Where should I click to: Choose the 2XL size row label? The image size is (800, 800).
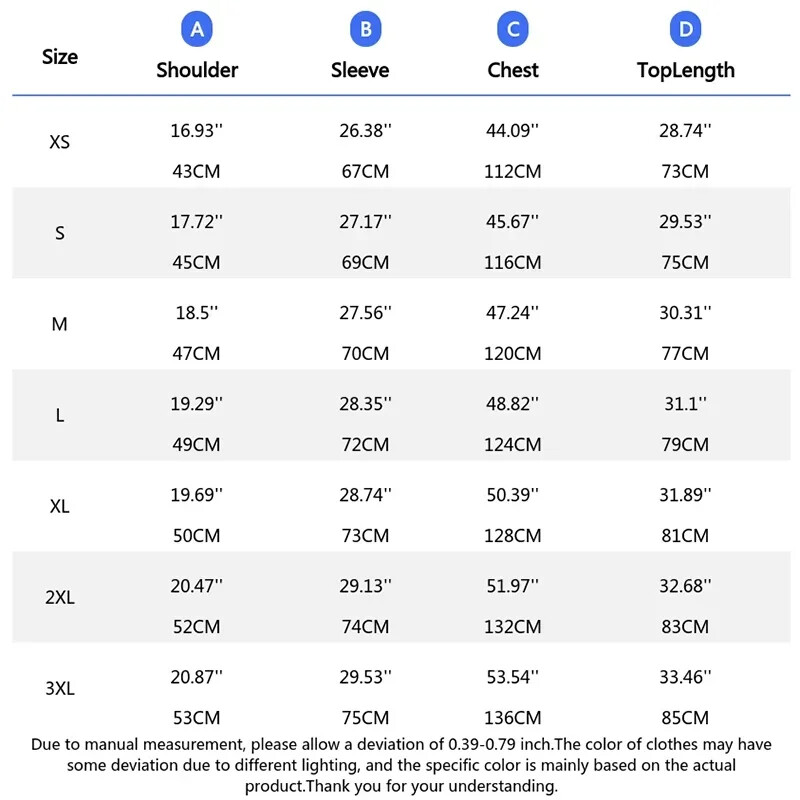click(60, 598)
